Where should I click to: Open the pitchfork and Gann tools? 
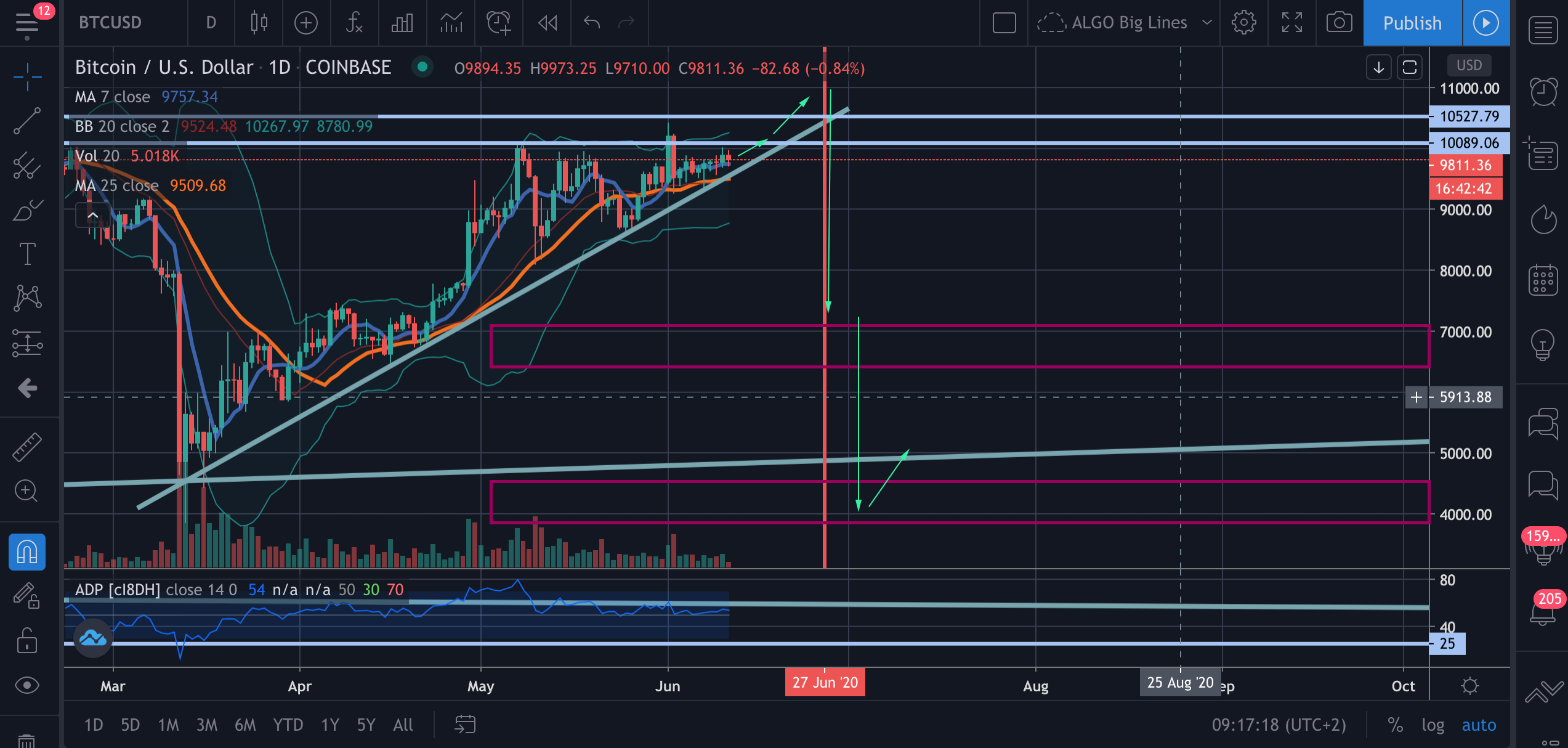pos(27,165)
